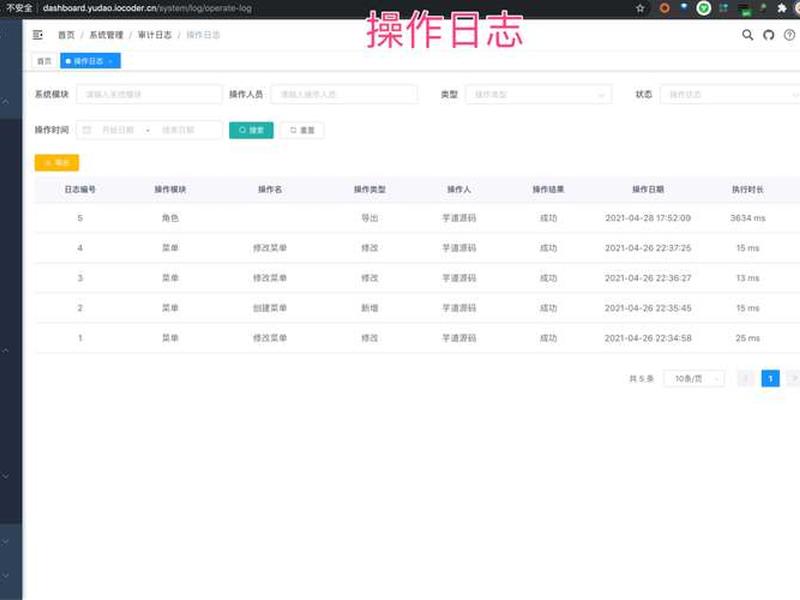The width and height of the screenshot is (800, 600).
Task: Click the 操作日期 column header
Action: [648, 189]
